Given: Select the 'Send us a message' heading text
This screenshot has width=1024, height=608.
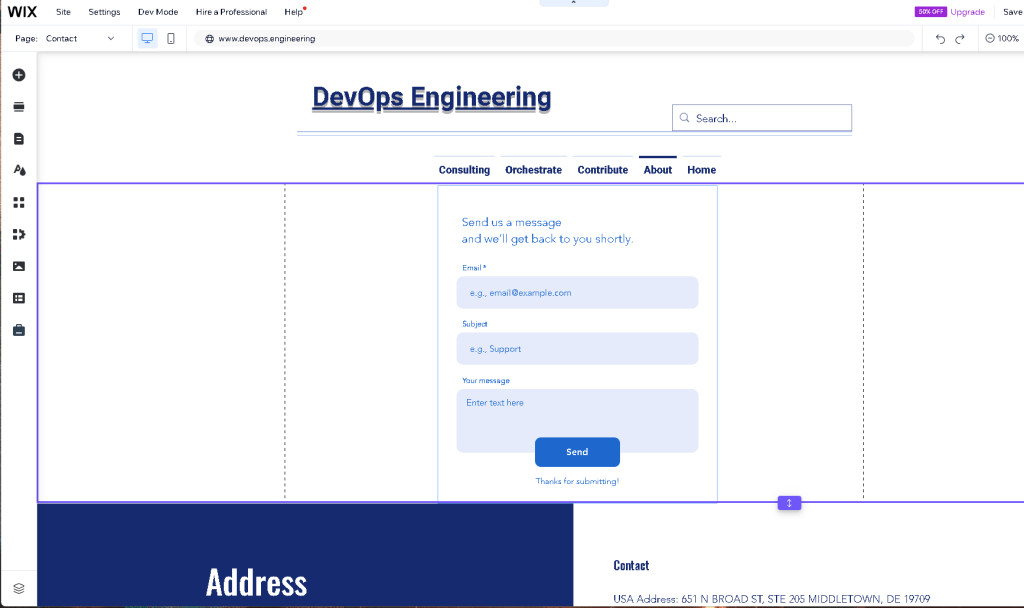Looking at the screenshot, I should pos(511,223).
